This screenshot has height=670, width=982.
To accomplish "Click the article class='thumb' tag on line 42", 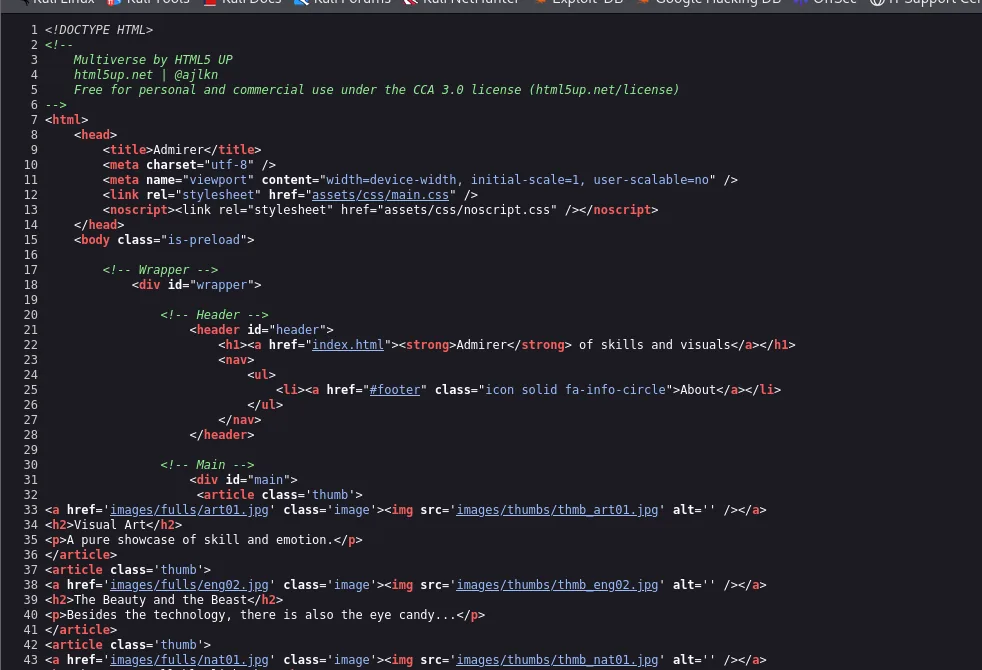I will 128,645.
